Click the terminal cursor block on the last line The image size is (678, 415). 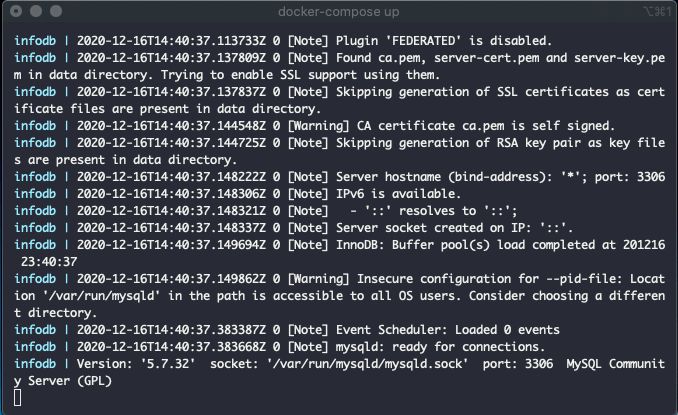pyautogui.click(x=18, y=397)
